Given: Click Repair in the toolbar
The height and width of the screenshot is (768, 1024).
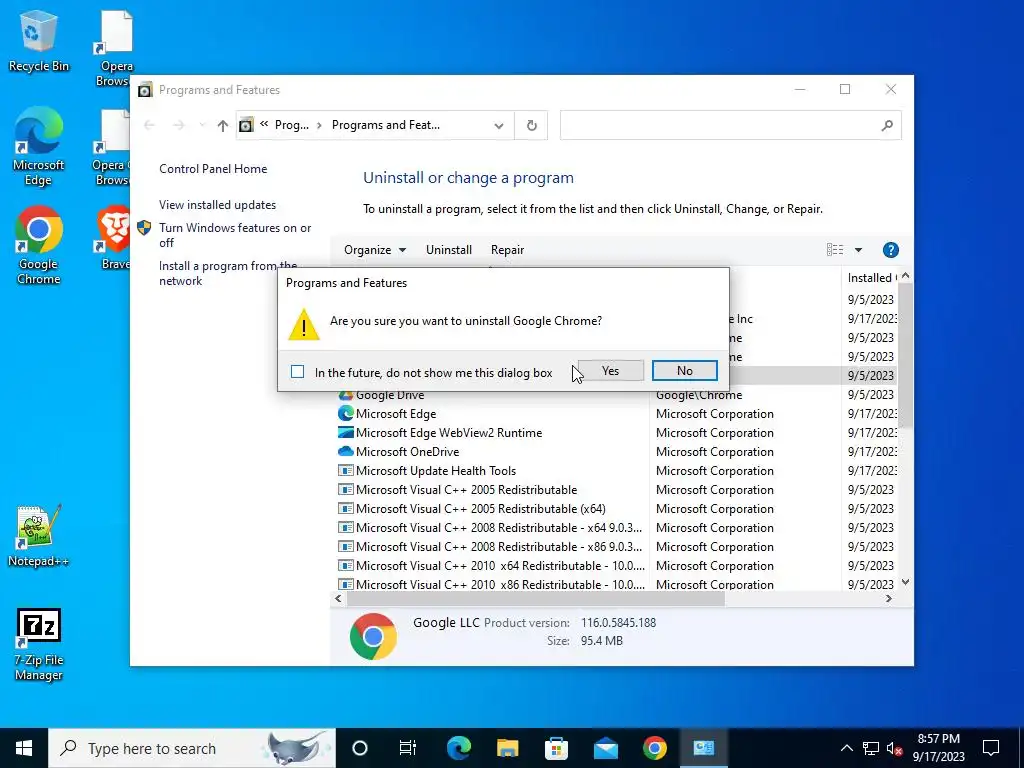Looking at the screenshot, I should (507, 250).
